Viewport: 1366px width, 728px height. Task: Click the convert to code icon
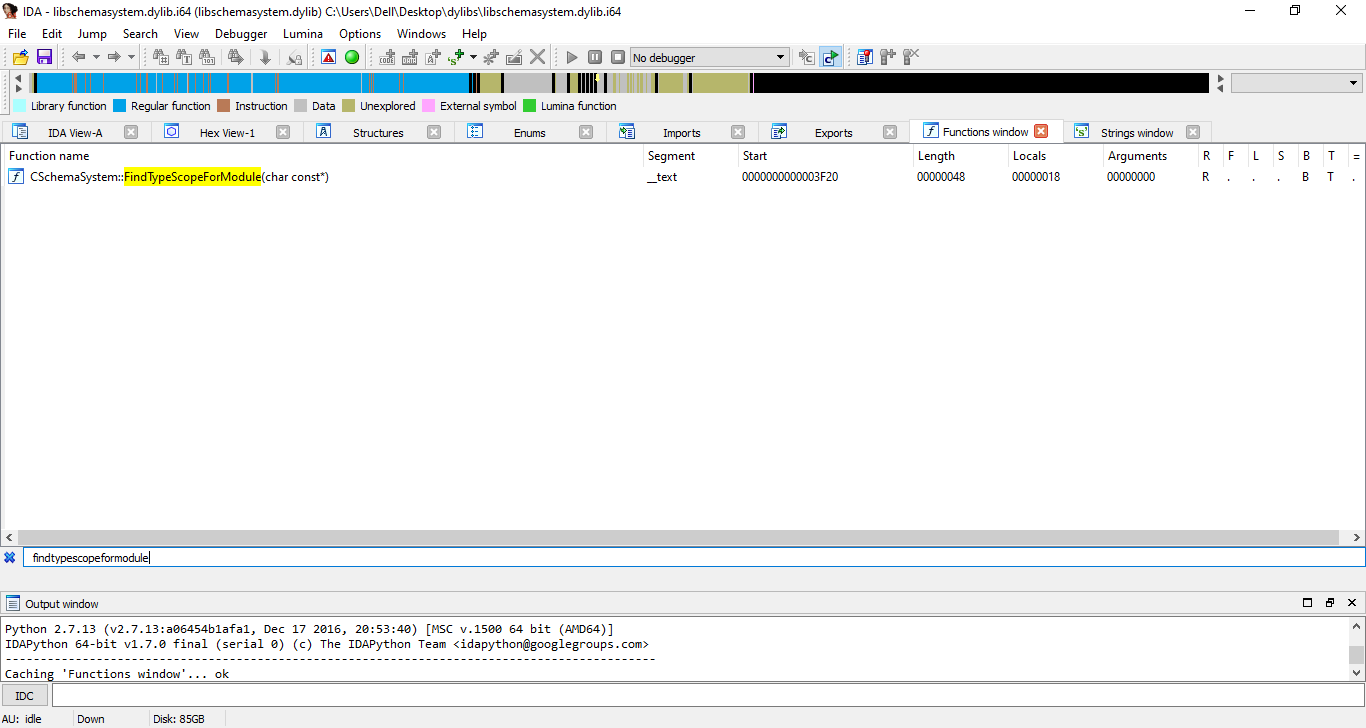[387, 57]
